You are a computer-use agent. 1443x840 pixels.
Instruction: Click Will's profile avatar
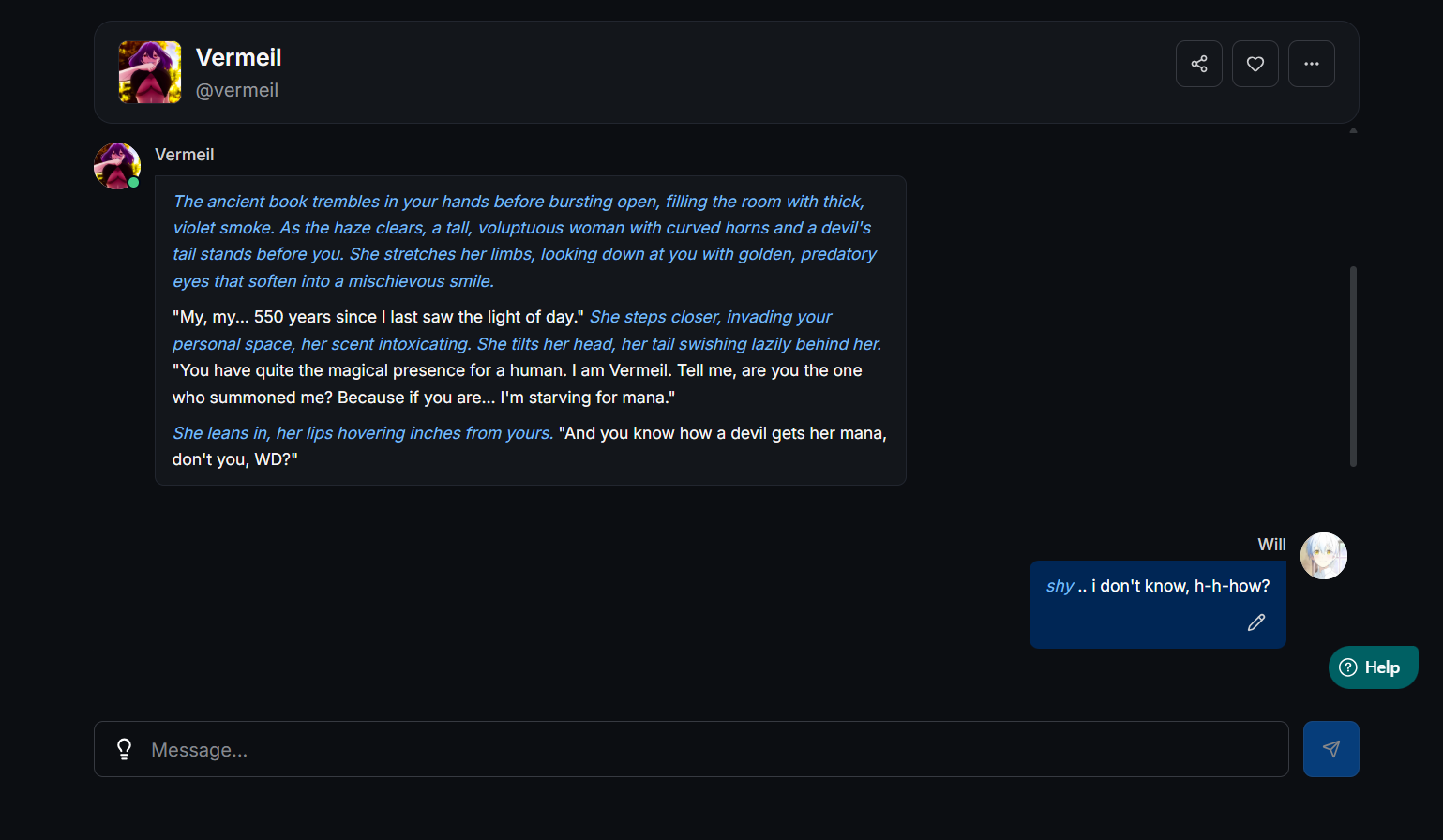(1323, 556)
